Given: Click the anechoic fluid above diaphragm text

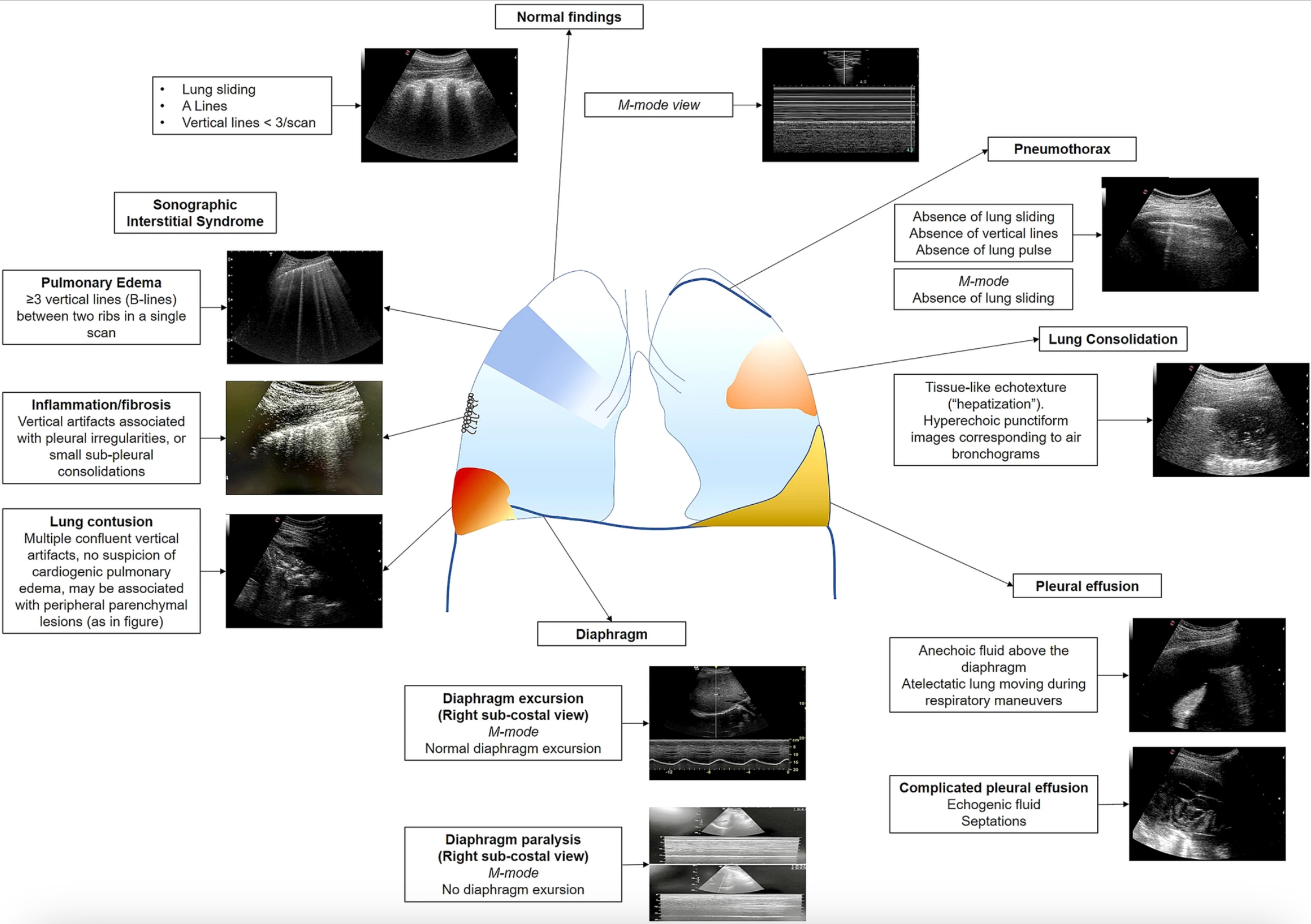Looking at the screenshot, I should click(x=993, y=675).
